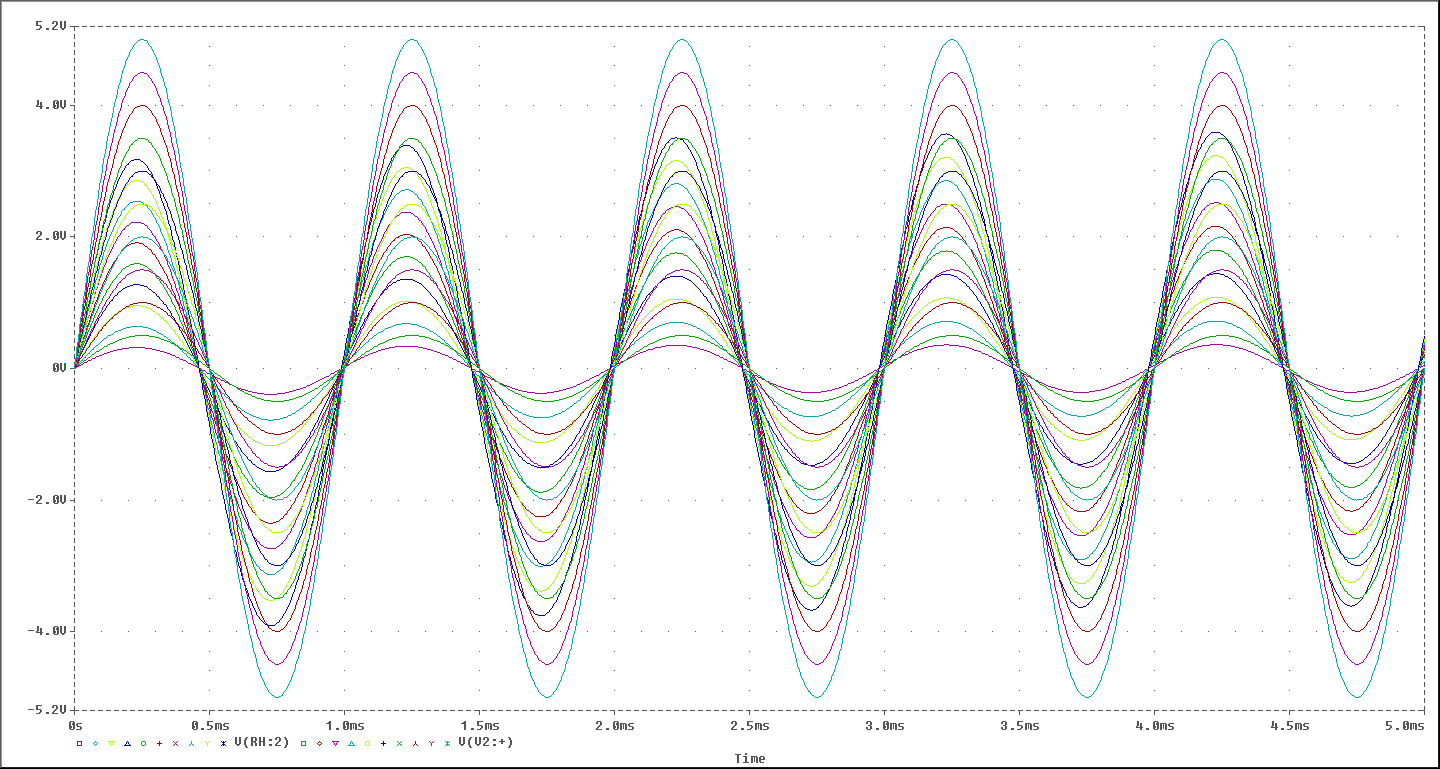Click the 5.2V Y-axis label
The width and height of the screenshot is (1440, 769).
51,25
